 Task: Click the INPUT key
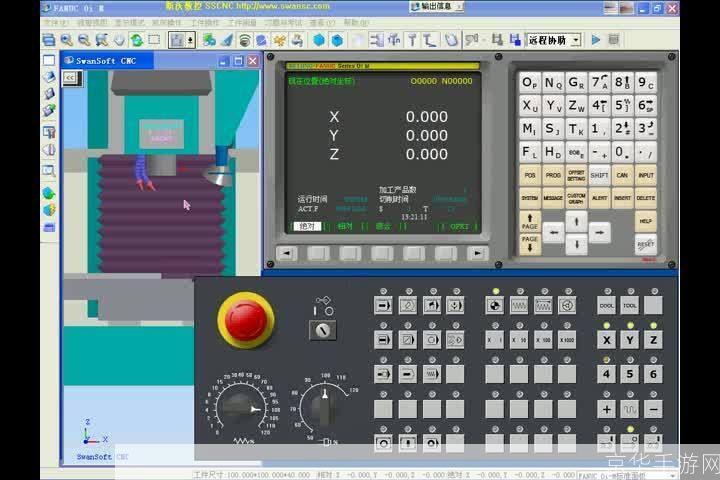pyautogui.click(x=646, y=175)
